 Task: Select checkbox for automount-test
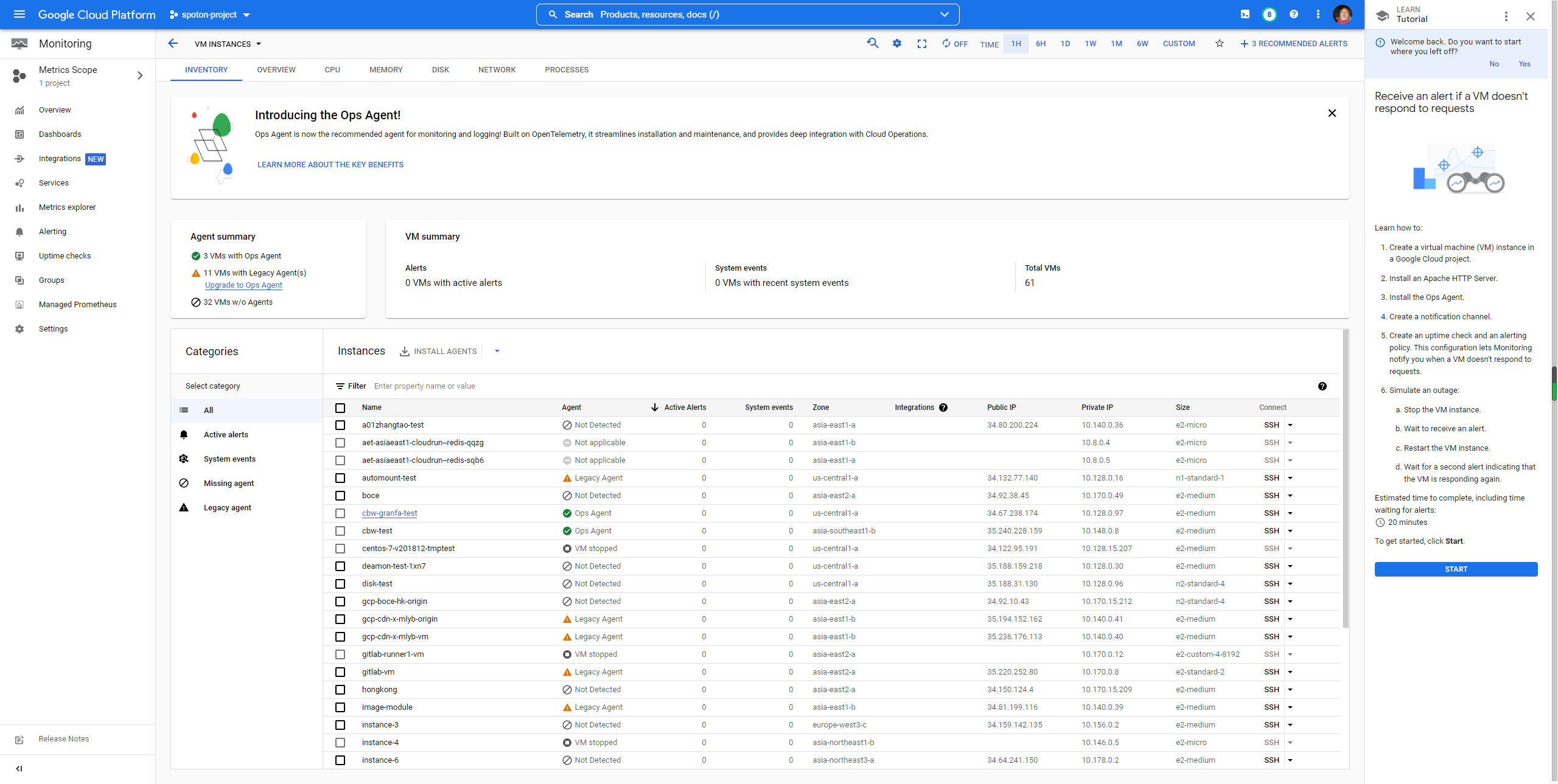(340, 478)
